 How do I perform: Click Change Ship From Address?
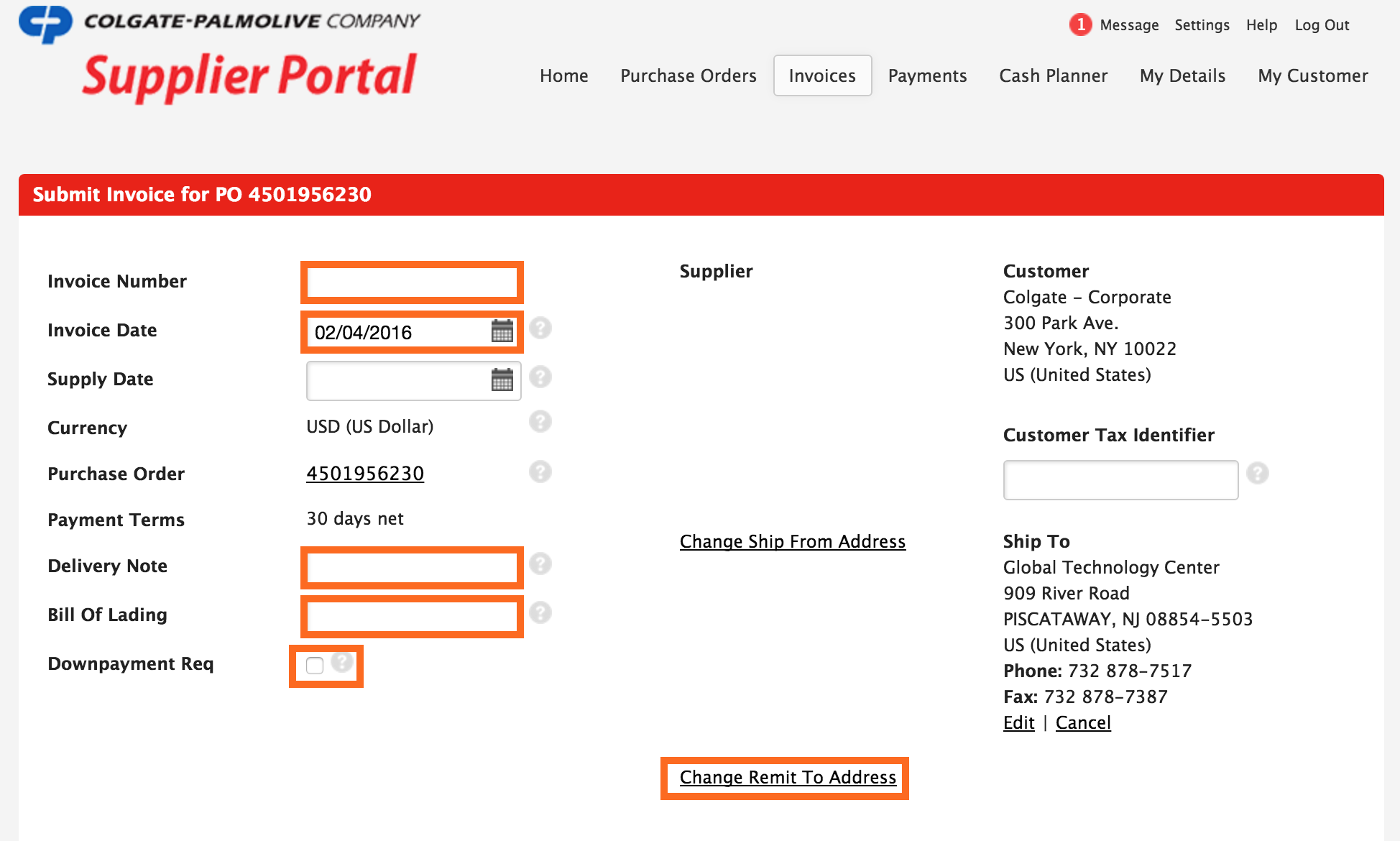coord(791,541)
